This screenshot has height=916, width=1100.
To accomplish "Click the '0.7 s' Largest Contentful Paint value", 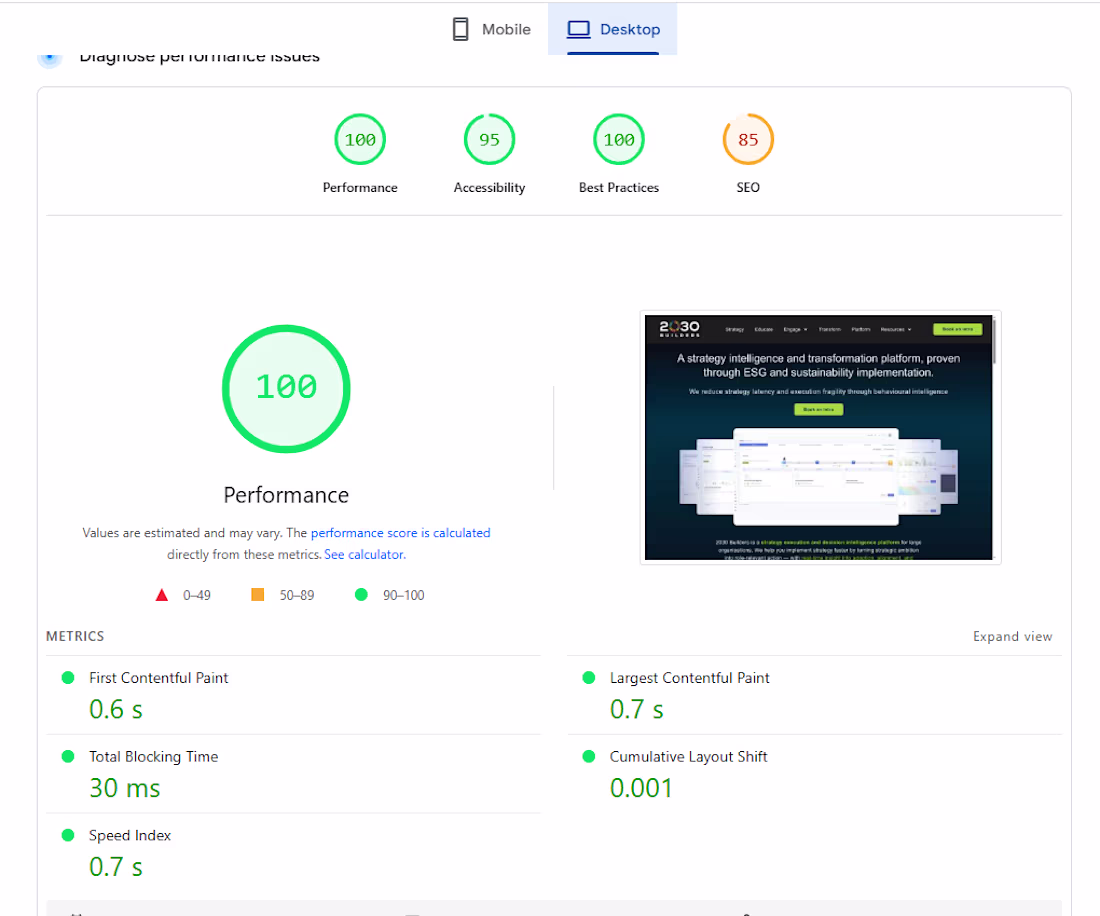I will (x=636, y=709).
